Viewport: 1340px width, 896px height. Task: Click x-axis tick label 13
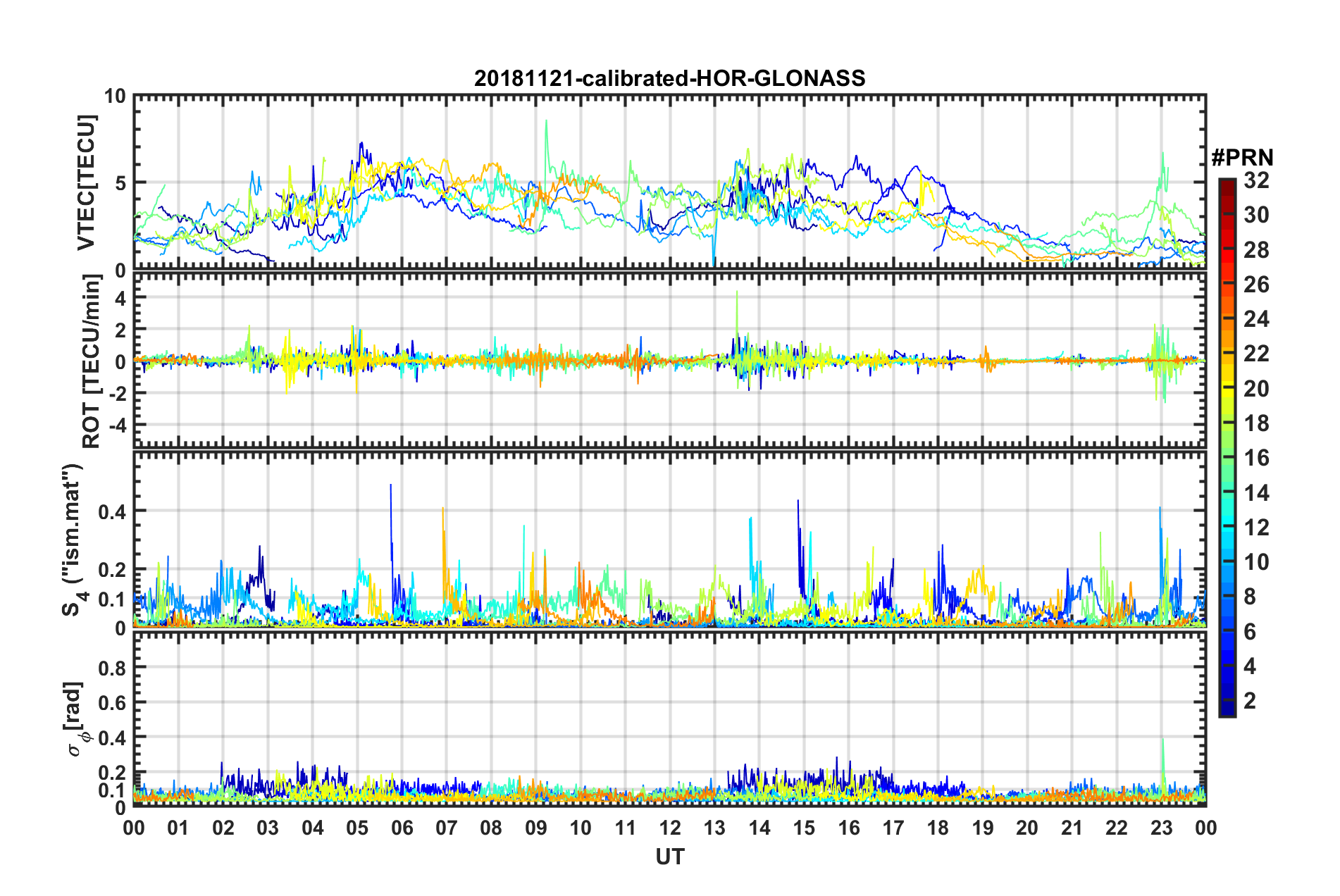click(x=714, y=828)
